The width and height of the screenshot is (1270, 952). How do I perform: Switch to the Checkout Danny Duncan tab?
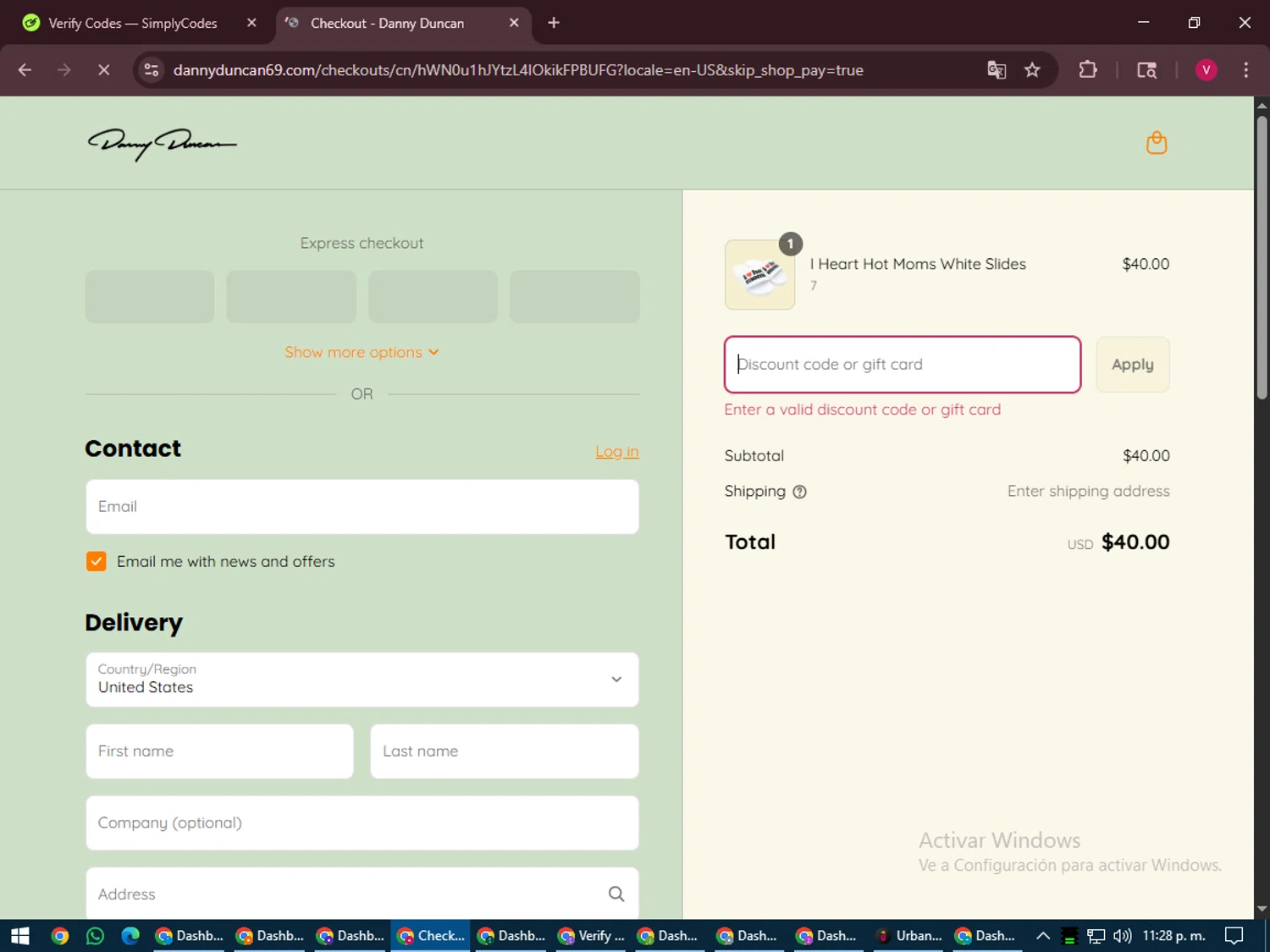387,23
